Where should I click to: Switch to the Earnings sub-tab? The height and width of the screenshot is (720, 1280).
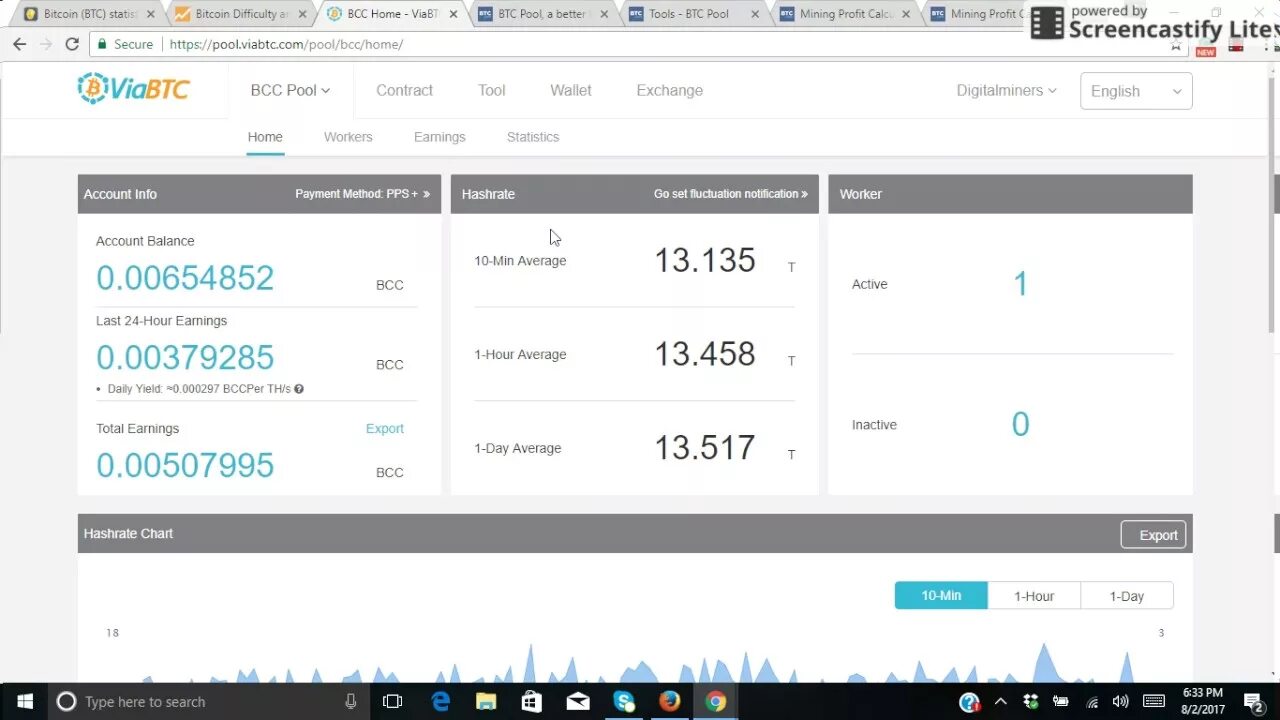click(x=440, y=137)
